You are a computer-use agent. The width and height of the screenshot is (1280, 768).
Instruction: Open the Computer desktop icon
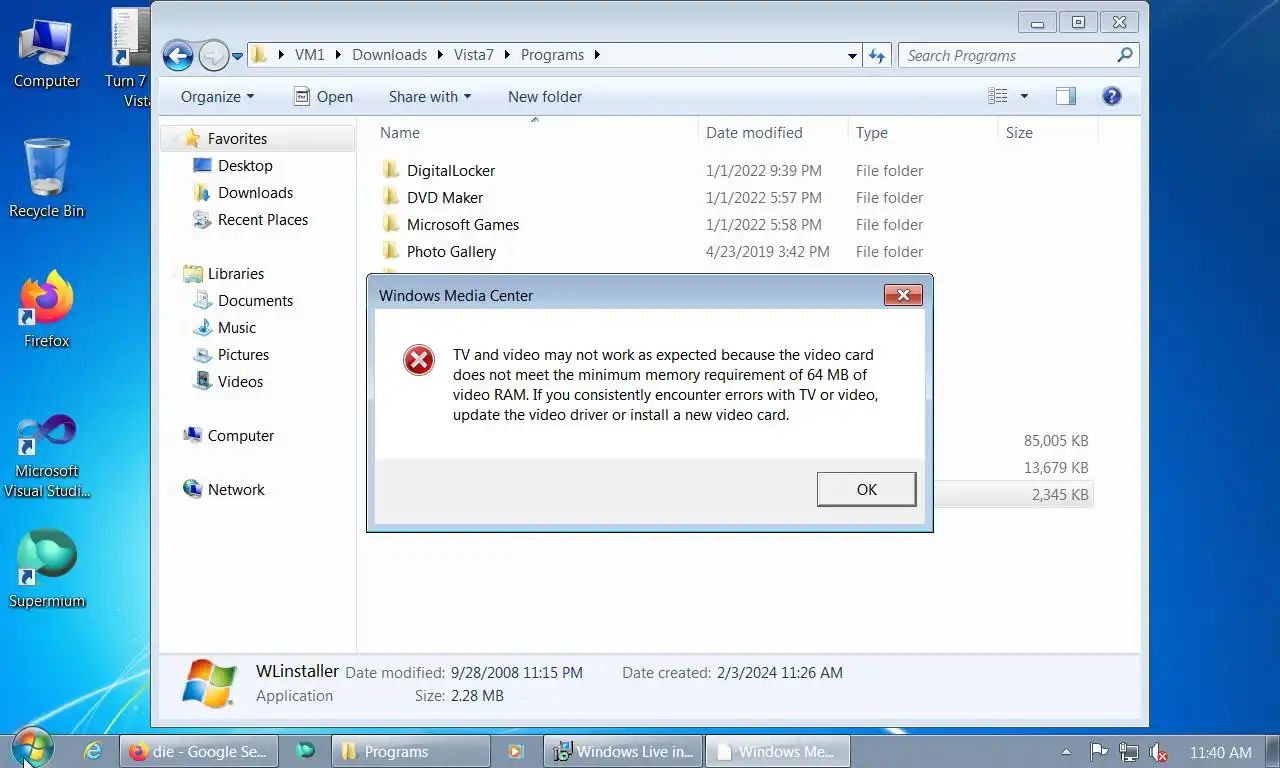[46, 52]
